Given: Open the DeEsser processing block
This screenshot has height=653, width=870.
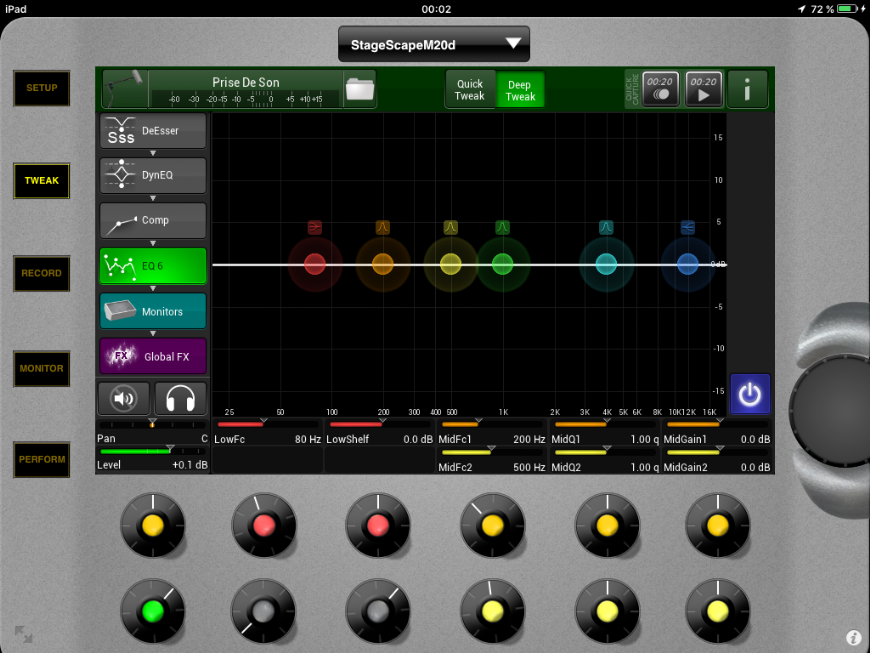Looking at the screenshot, I should [x=153, y=131].
